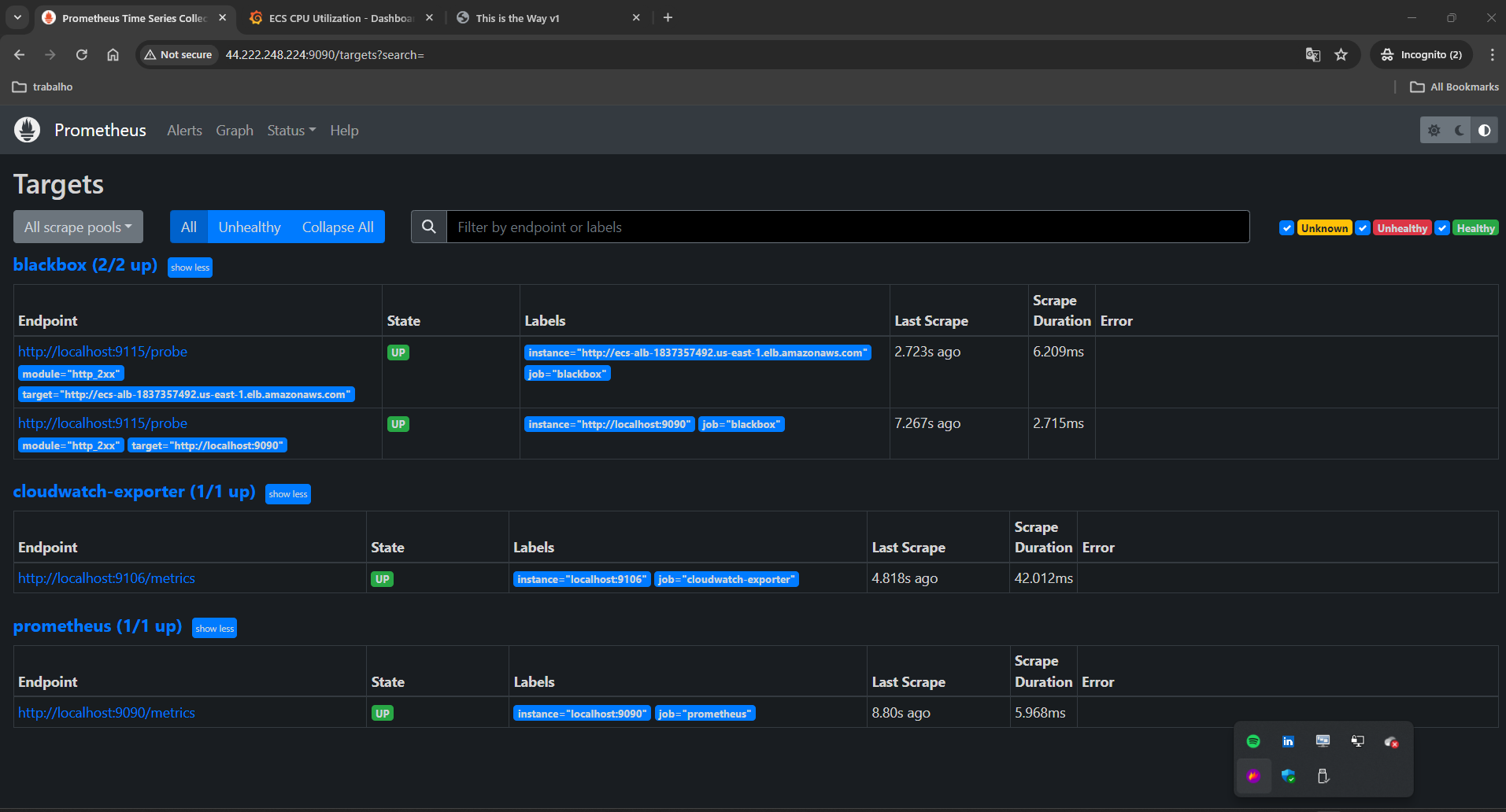Open the Alerts page

[184, 131]
